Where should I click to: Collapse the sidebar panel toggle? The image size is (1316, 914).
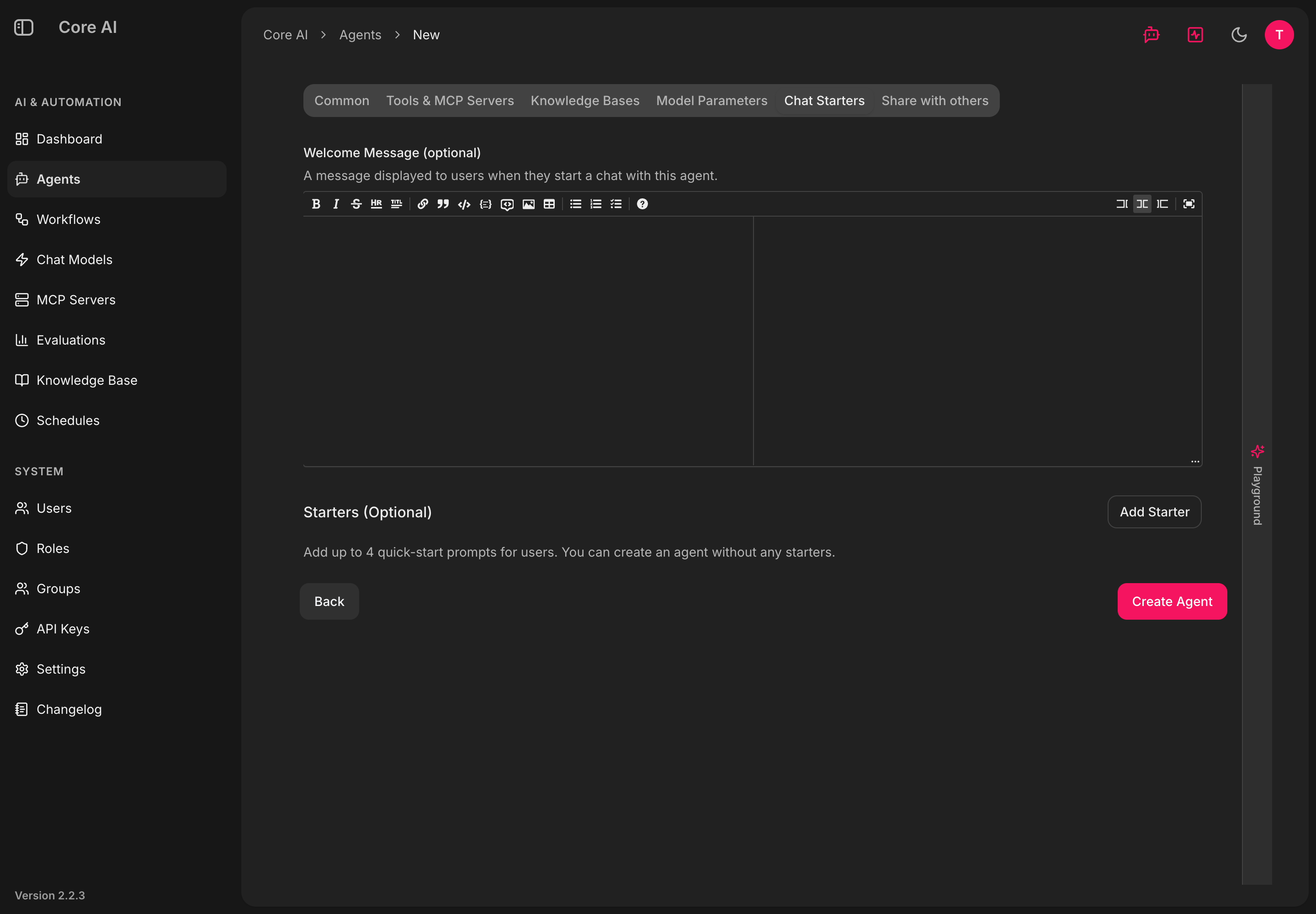(x=23, y=27)
